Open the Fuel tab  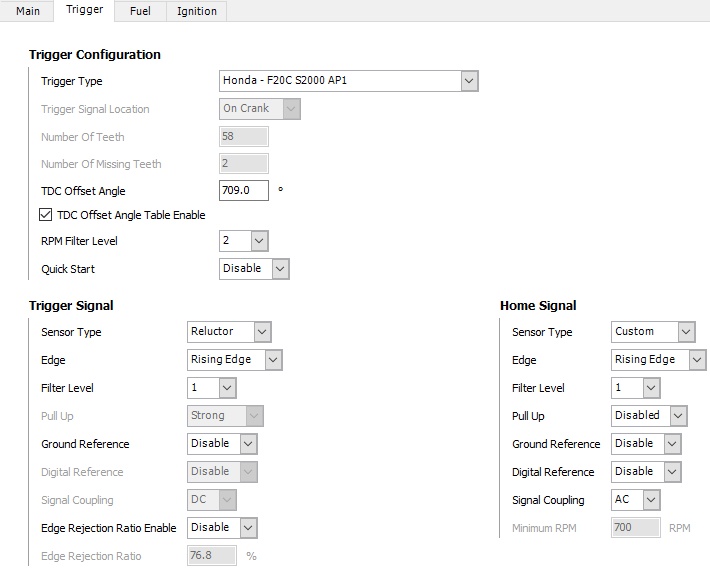(140, 11)
